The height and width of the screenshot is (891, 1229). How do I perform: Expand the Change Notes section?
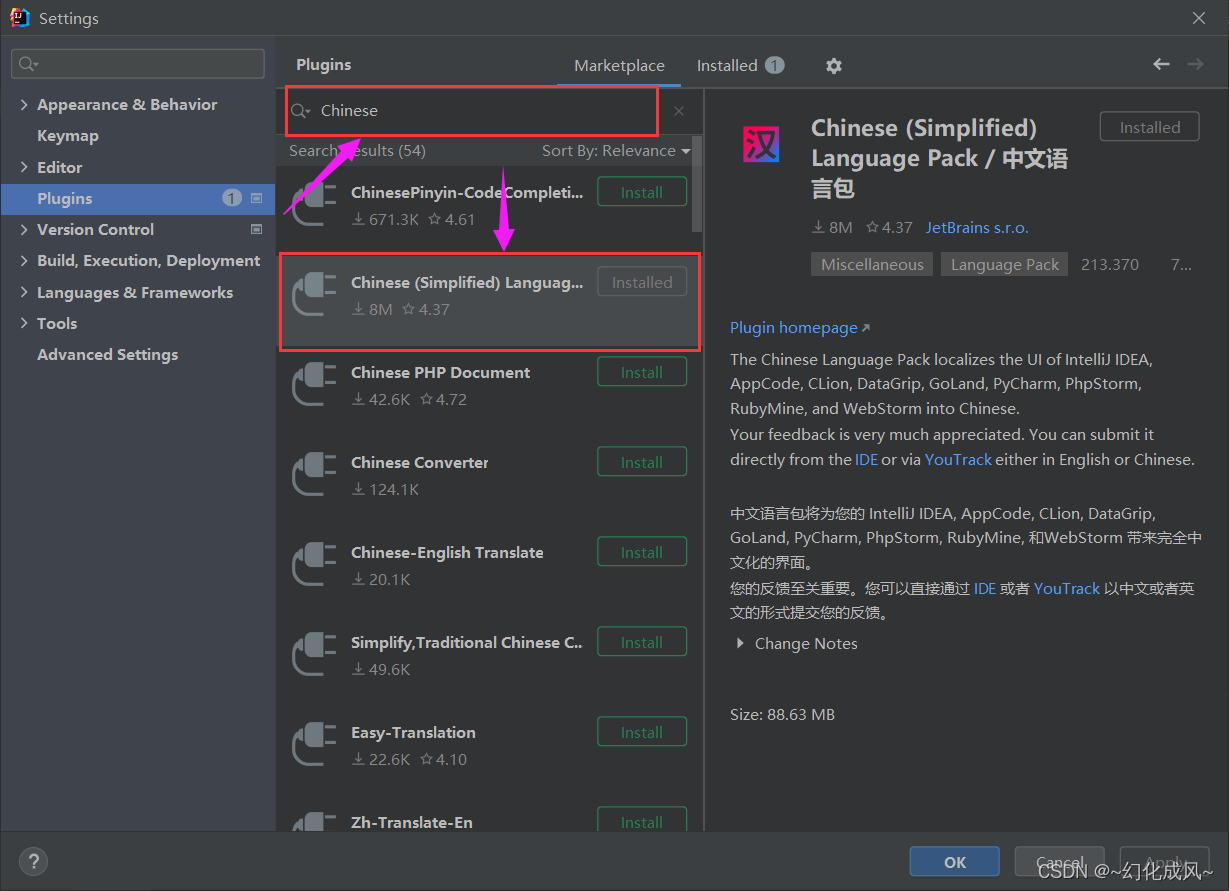(x=740, y=644)
